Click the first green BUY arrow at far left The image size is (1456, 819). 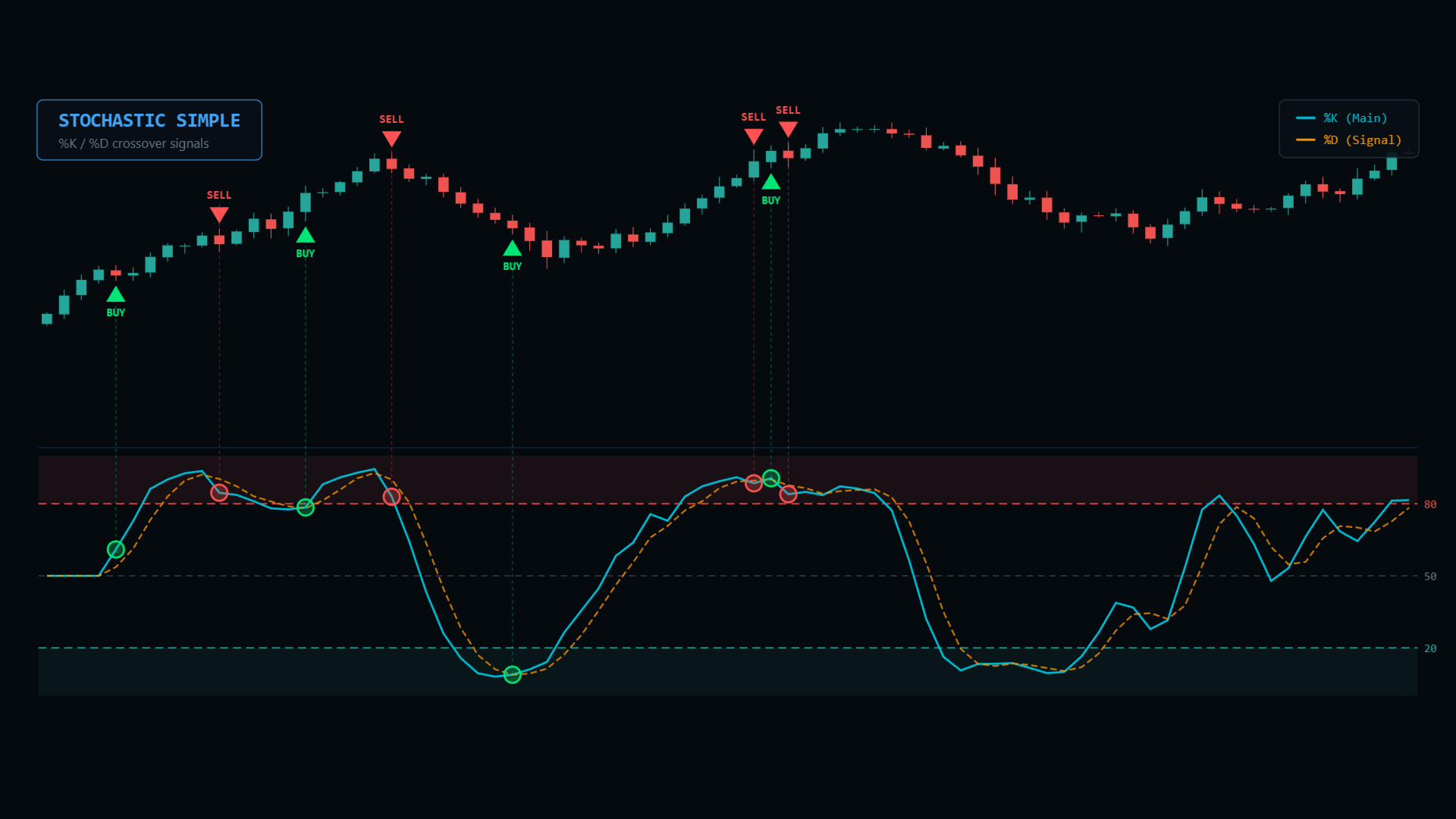click(x=115, y=295)
